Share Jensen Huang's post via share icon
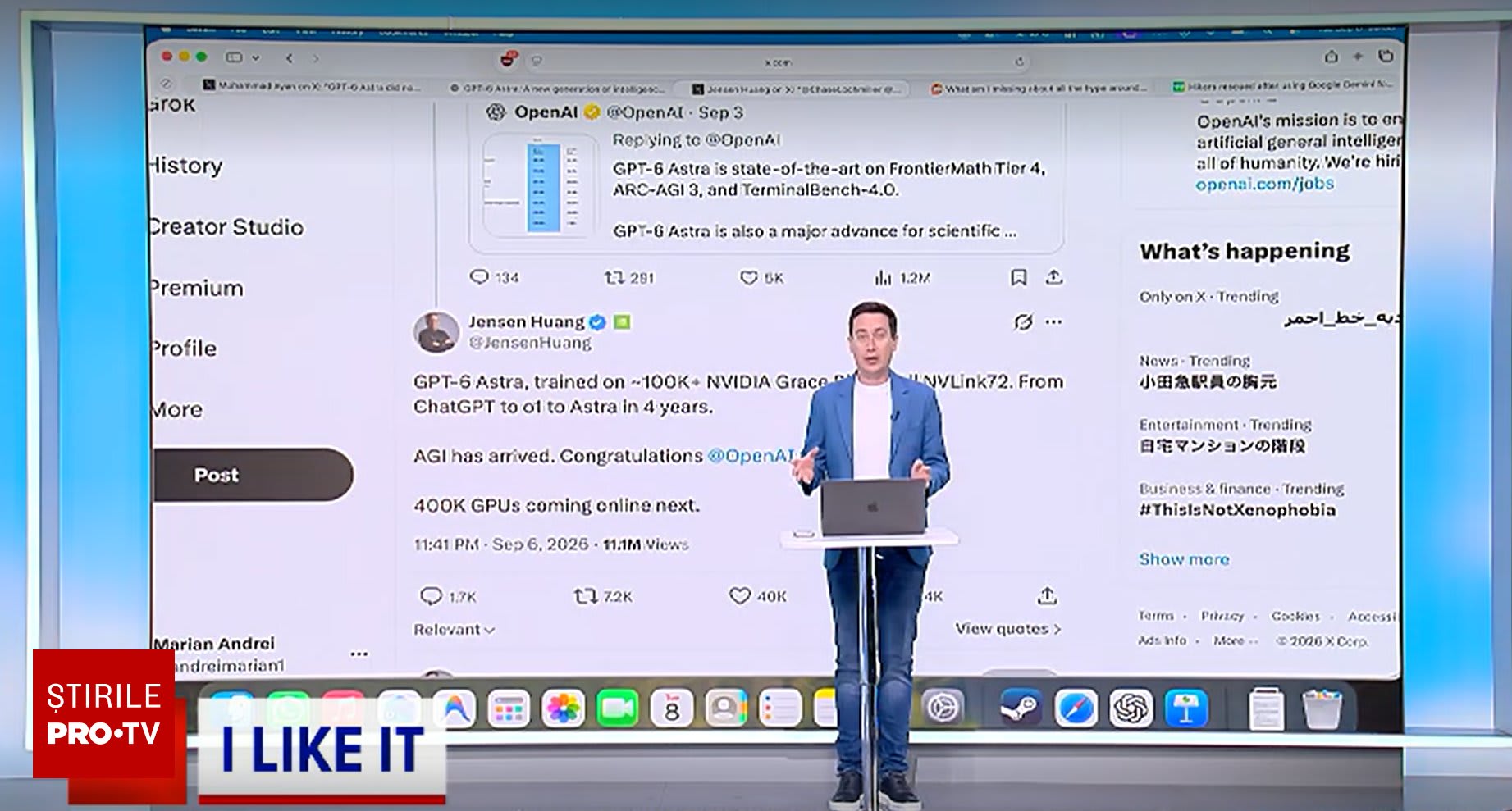The image size is (1512, 811). [x=1046, y=595]
